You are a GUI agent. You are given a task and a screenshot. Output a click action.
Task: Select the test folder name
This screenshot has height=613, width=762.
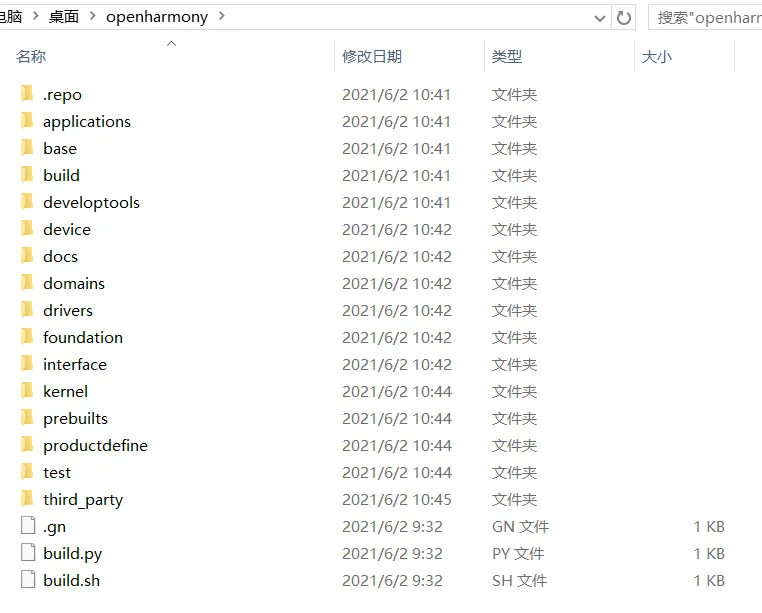point(57,472)
